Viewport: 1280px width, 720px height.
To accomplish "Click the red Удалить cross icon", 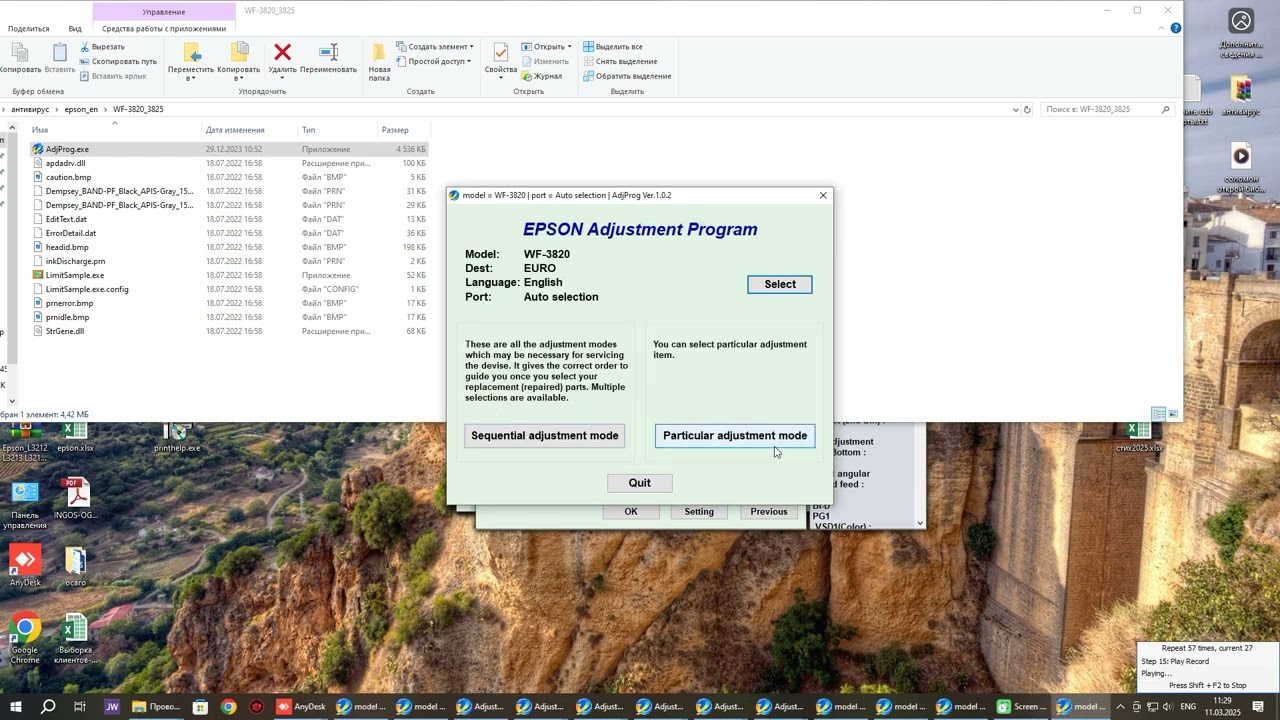I will tap(282, 52).
